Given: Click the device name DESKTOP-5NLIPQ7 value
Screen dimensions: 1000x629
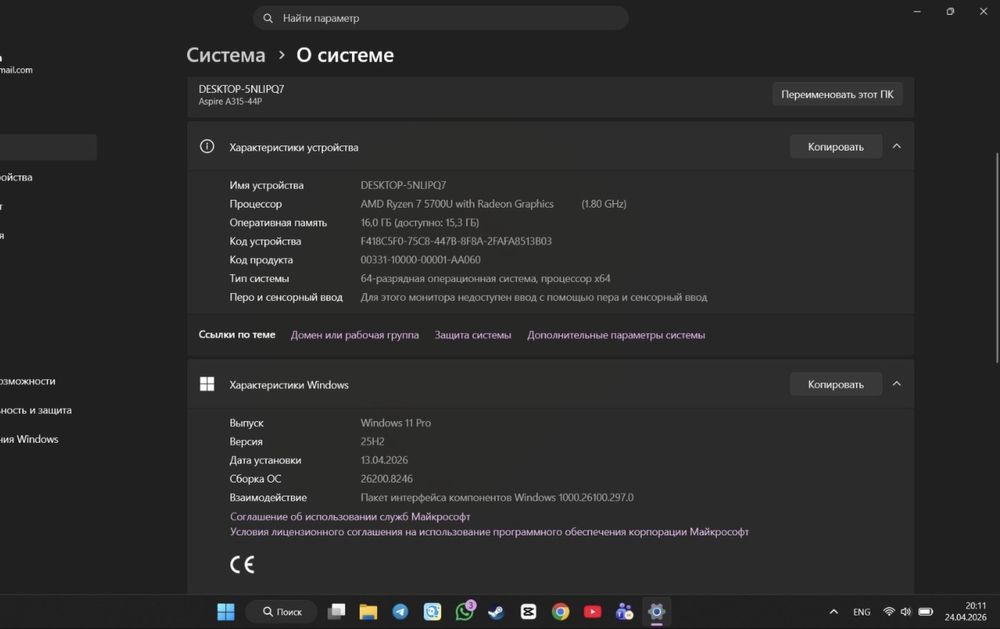Looking at the screenshot, I should tap(403, 185).
